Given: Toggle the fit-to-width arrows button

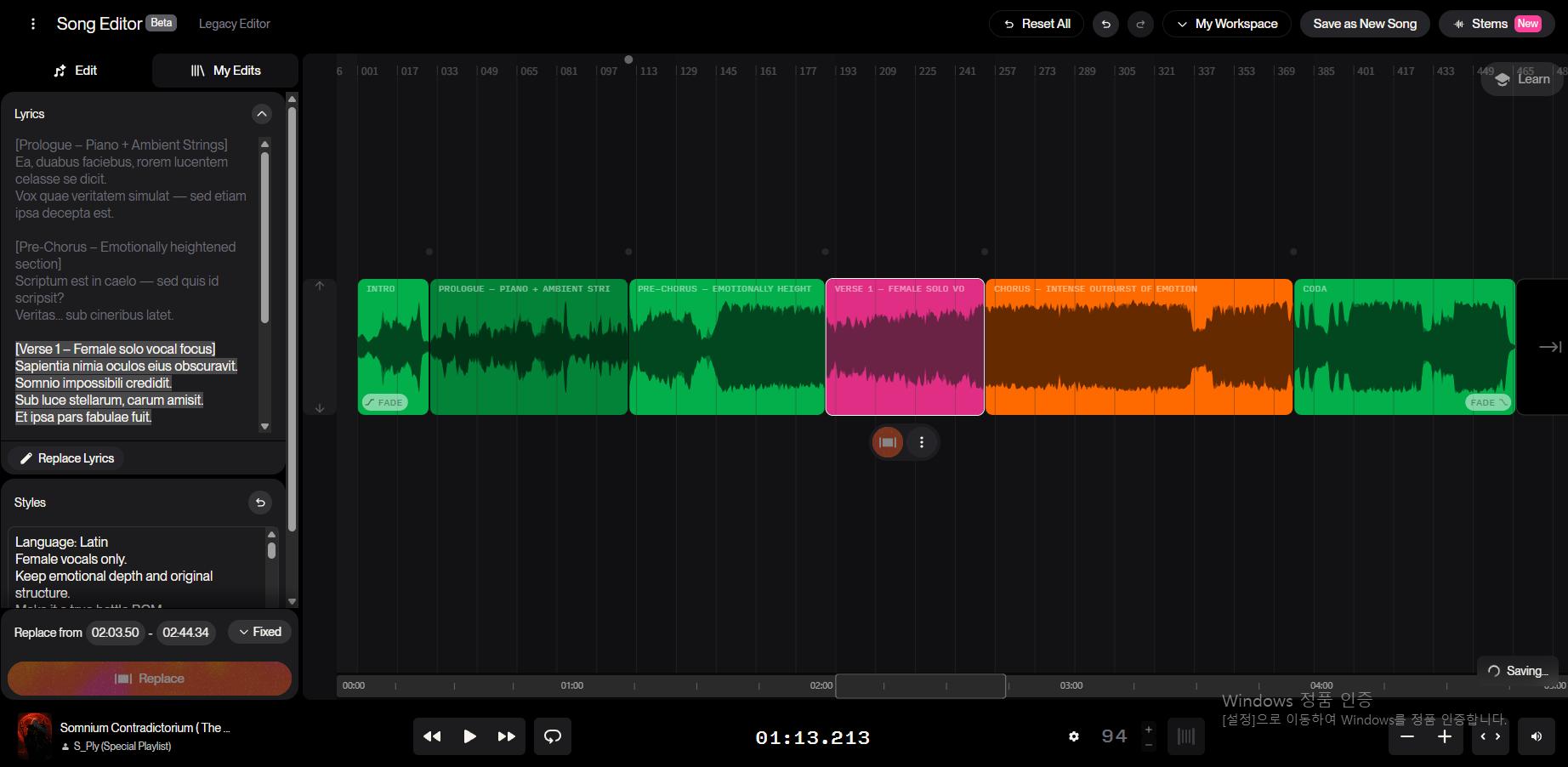Looking at the screenshot, I should click(x=1490, y=736).
